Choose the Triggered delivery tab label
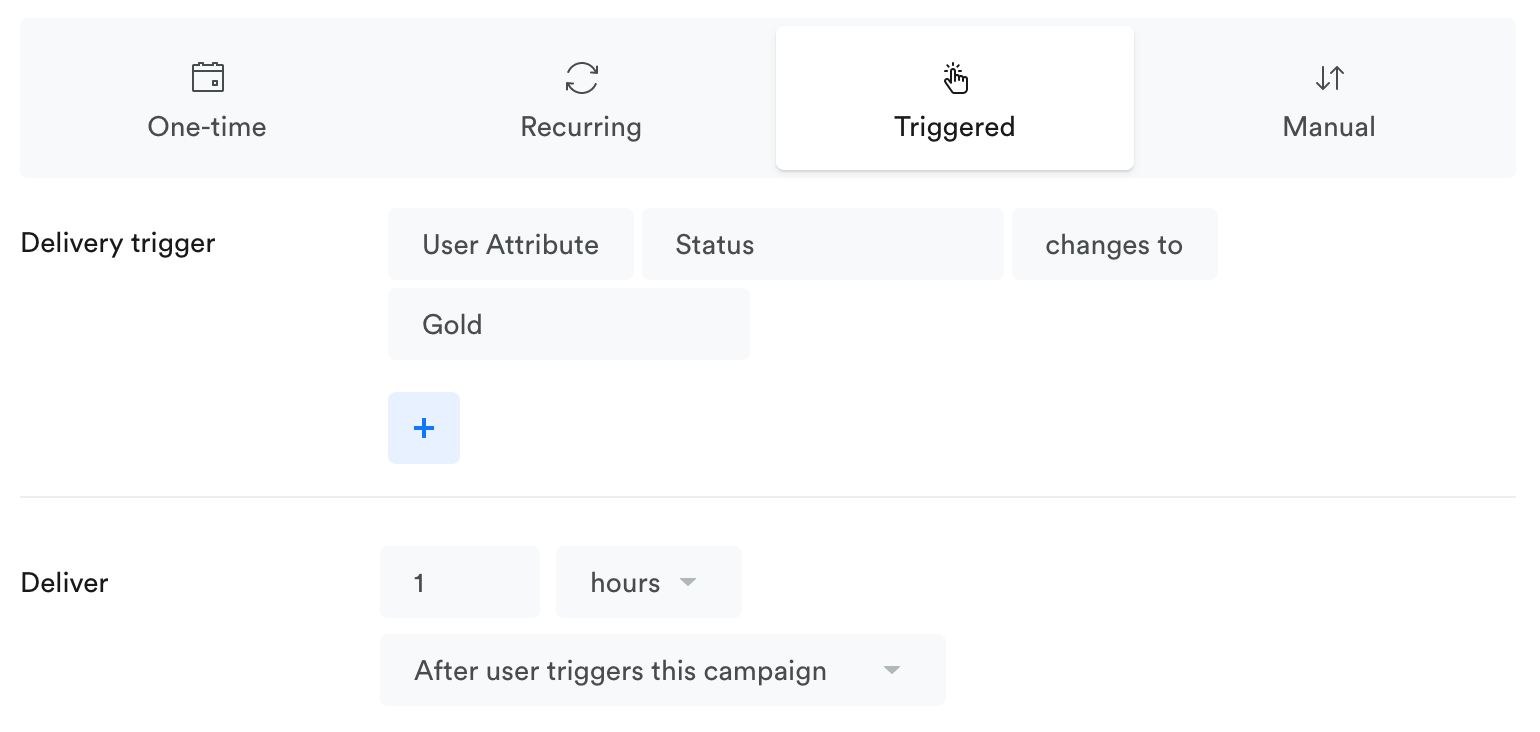This screenshot has width=1540, height=732. point(955,127)
